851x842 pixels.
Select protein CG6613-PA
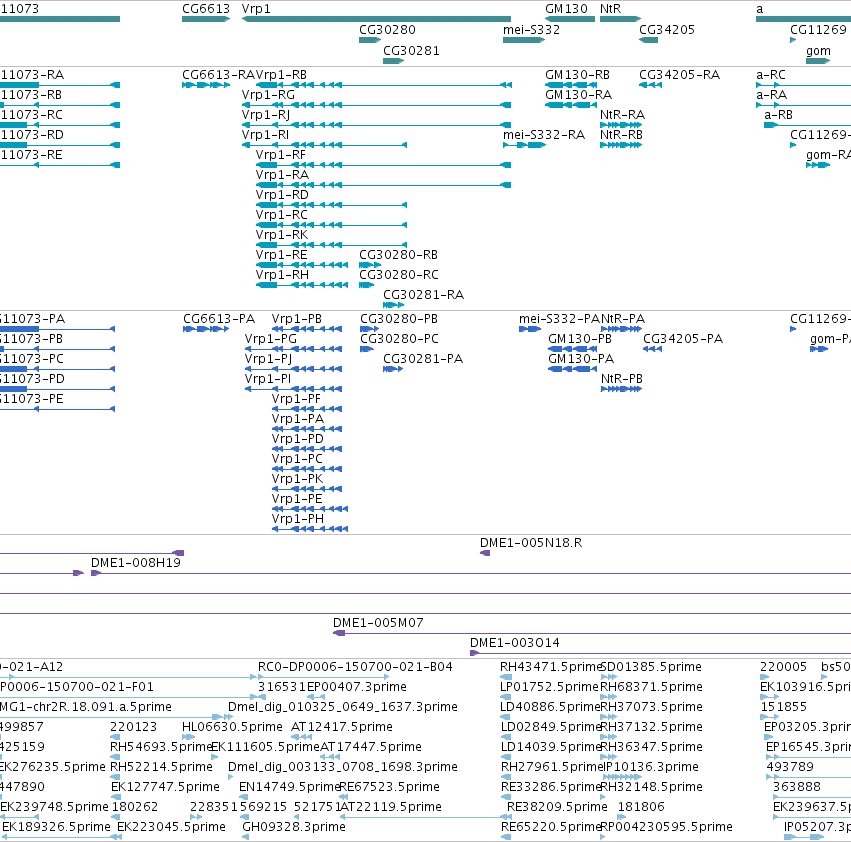pos(206,329)
